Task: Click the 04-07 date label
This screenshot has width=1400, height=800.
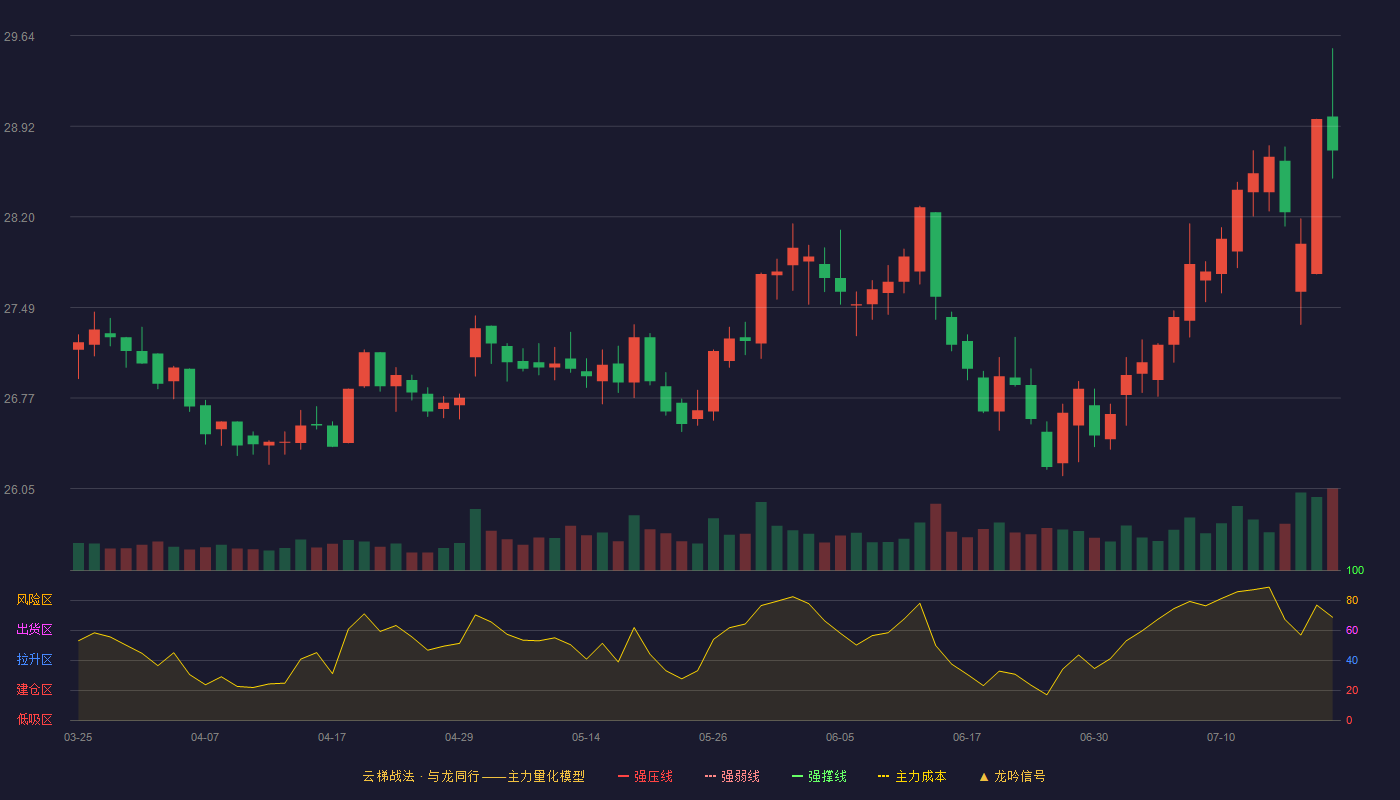Action: click(x=205, y=737)
